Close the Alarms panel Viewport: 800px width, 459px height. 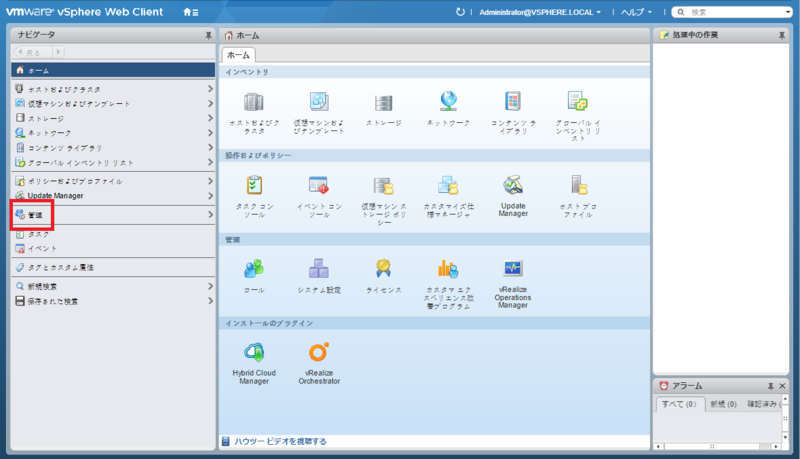pos(782,386)
